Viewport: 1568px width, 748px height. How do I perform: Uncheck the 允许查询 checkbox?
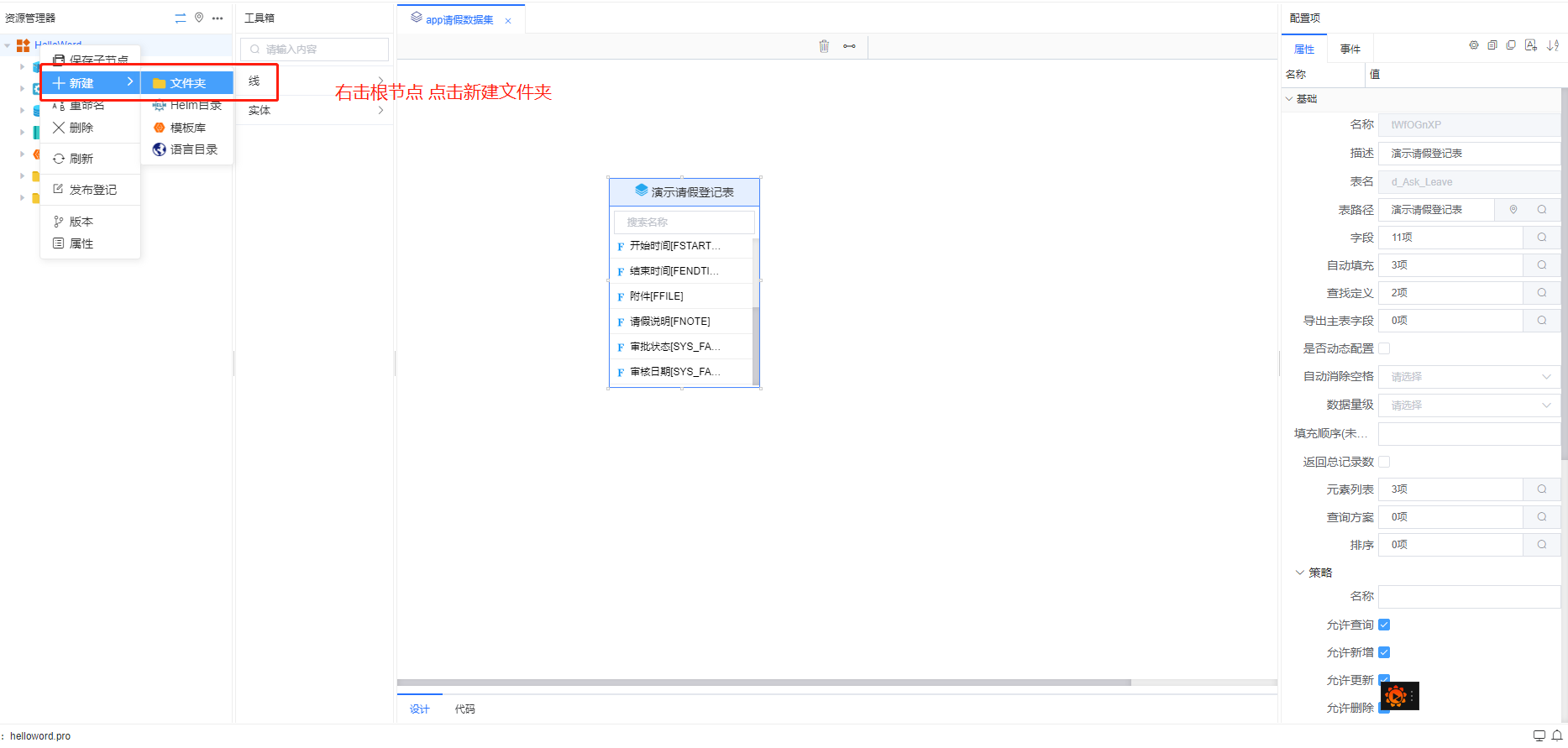click(1384, 625)
